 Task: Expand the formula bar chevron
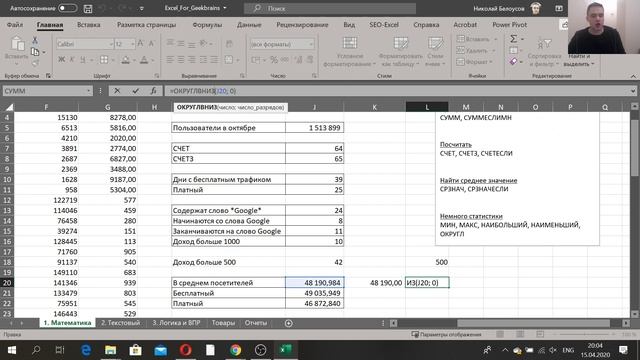coord(633,91)
